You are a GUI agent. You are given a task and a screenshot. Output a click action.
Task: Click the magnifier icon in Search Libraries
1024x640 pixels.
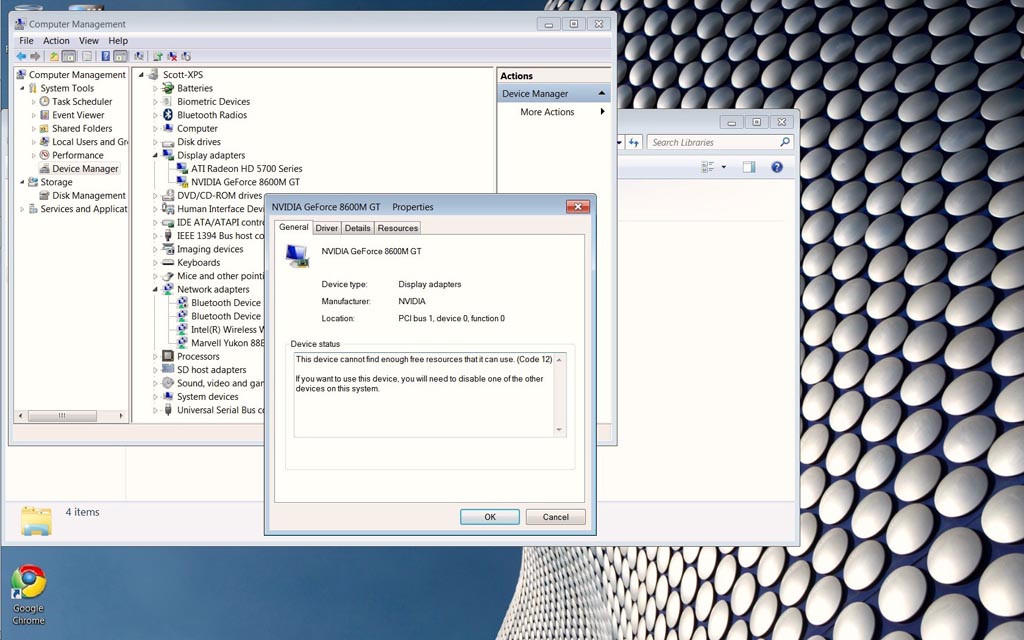784,142
